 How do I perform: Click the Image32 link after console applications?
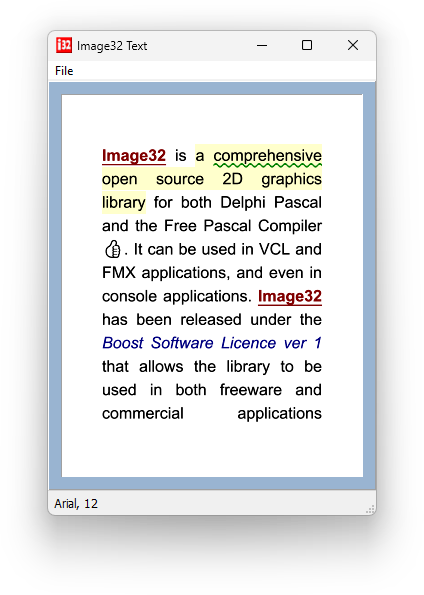point(290,296)
